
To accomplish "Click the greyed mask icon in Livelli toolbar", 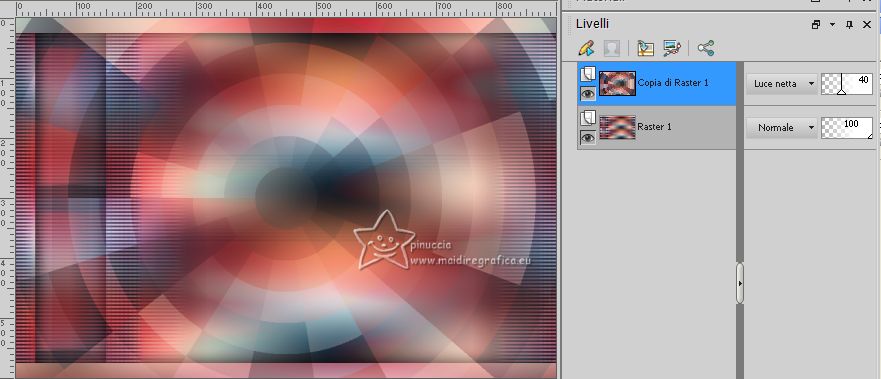I will click(611, 48).
